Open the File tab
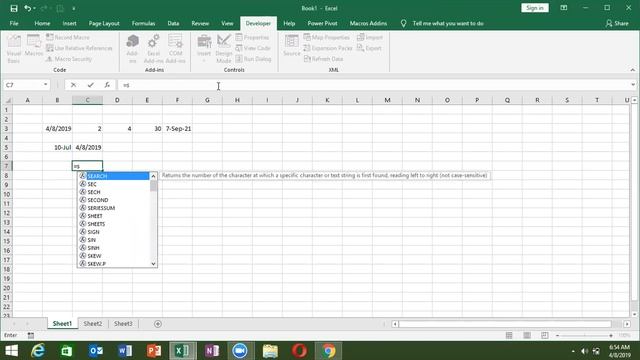Viewport: 640px width, 360px height. click(x=14, y=23)
